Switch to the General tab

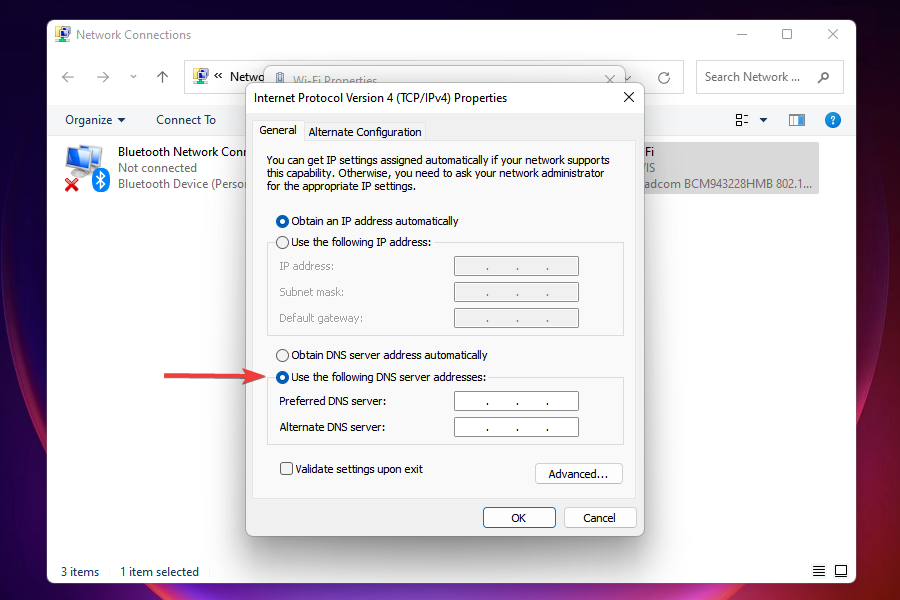tap(278, 130)
